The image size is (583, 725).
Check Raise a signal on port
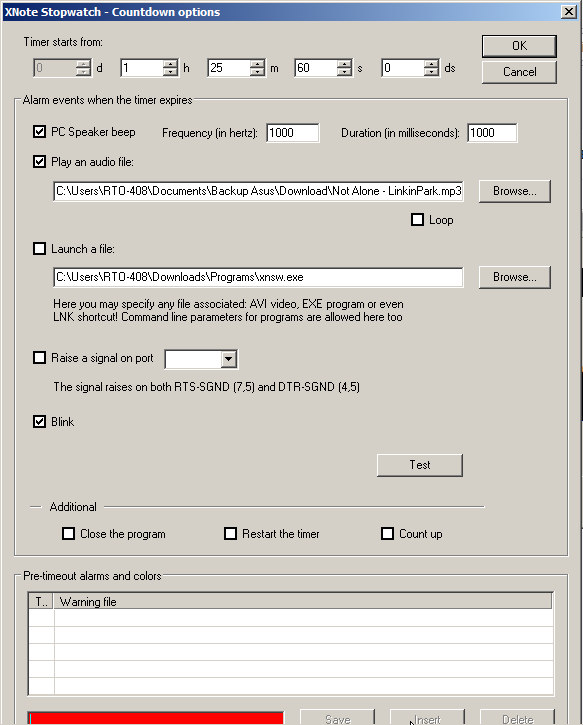[39, 358]
